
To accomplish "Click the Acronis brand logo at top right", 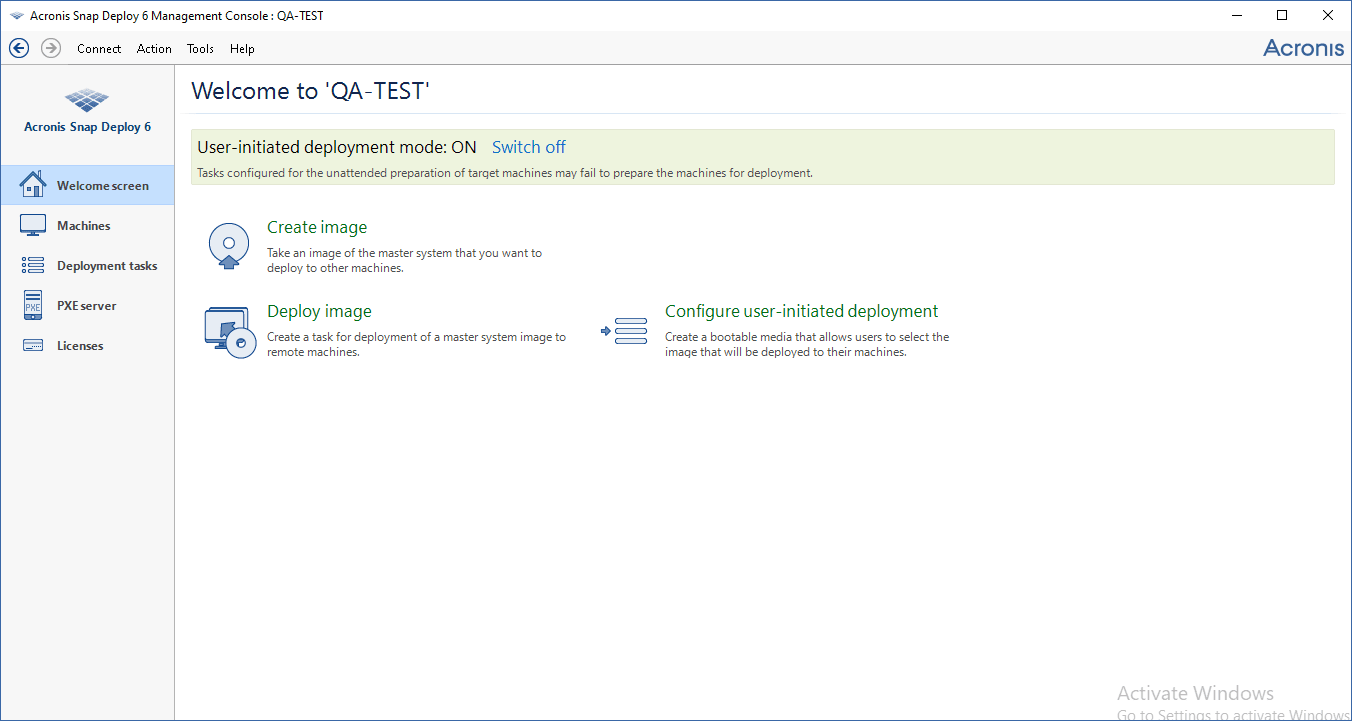I will click(1303, 48).
